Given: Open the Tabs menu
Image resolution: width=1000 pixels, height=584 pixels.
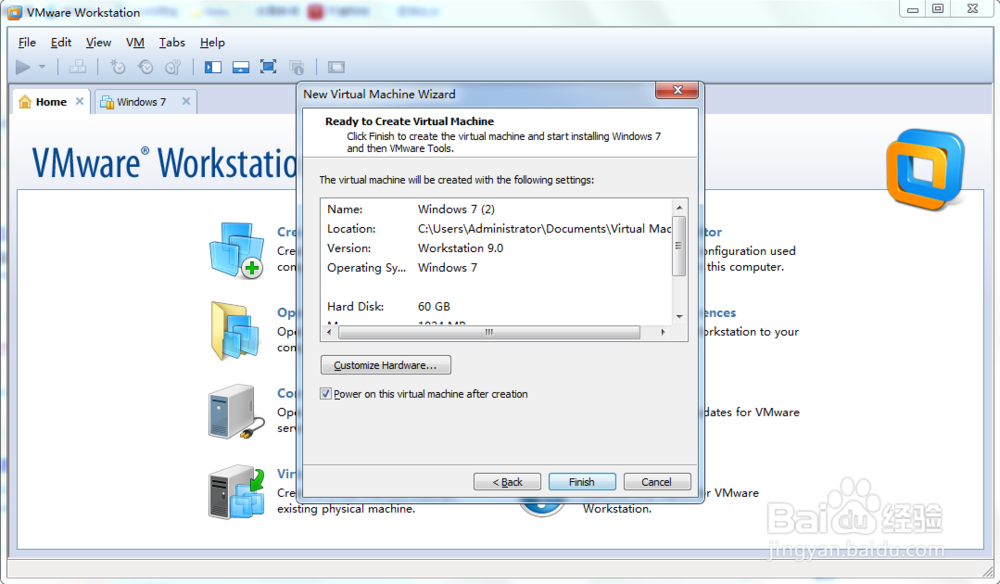Looking at the screenshot, I should pos(171,42).
